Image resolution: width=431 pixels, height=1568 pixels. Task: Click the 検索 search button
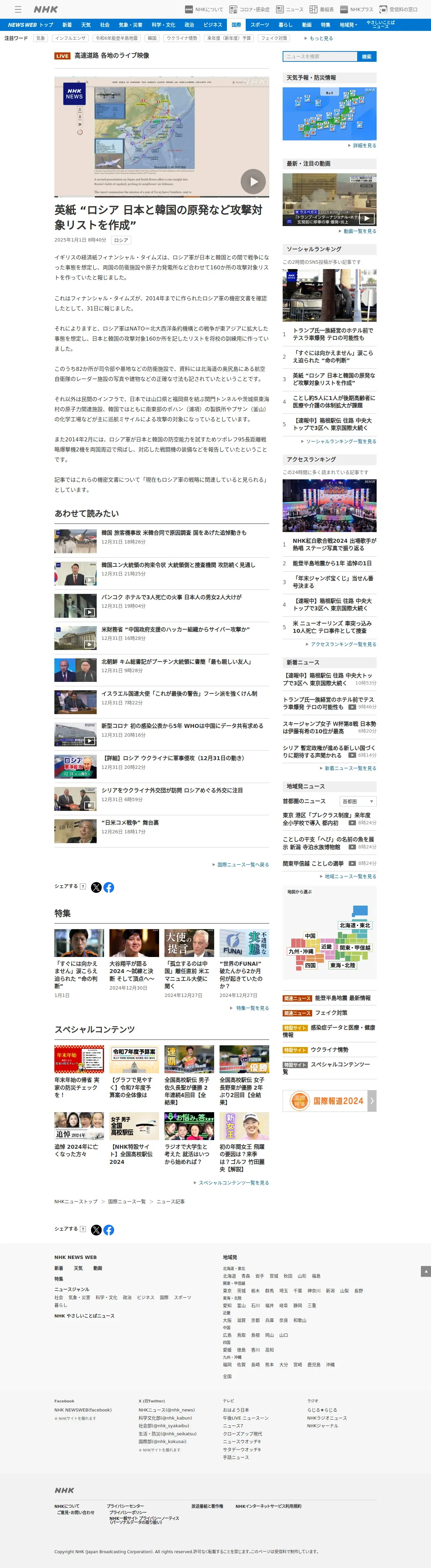pos(367,57)
